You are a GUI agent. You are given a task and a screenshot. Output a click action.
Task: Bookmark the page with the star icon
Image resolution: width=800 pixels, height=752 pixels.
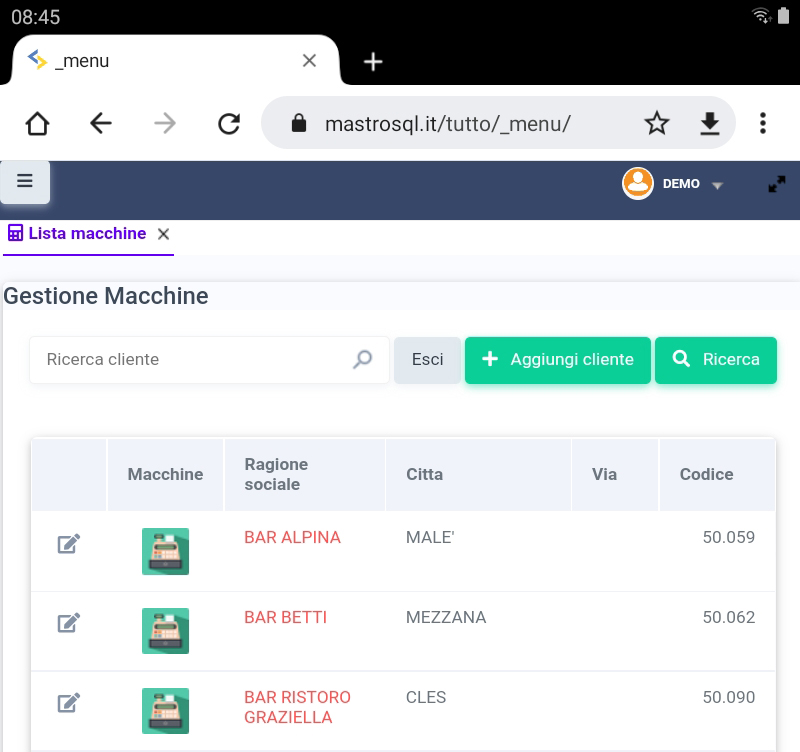click(x=656, y=123)
